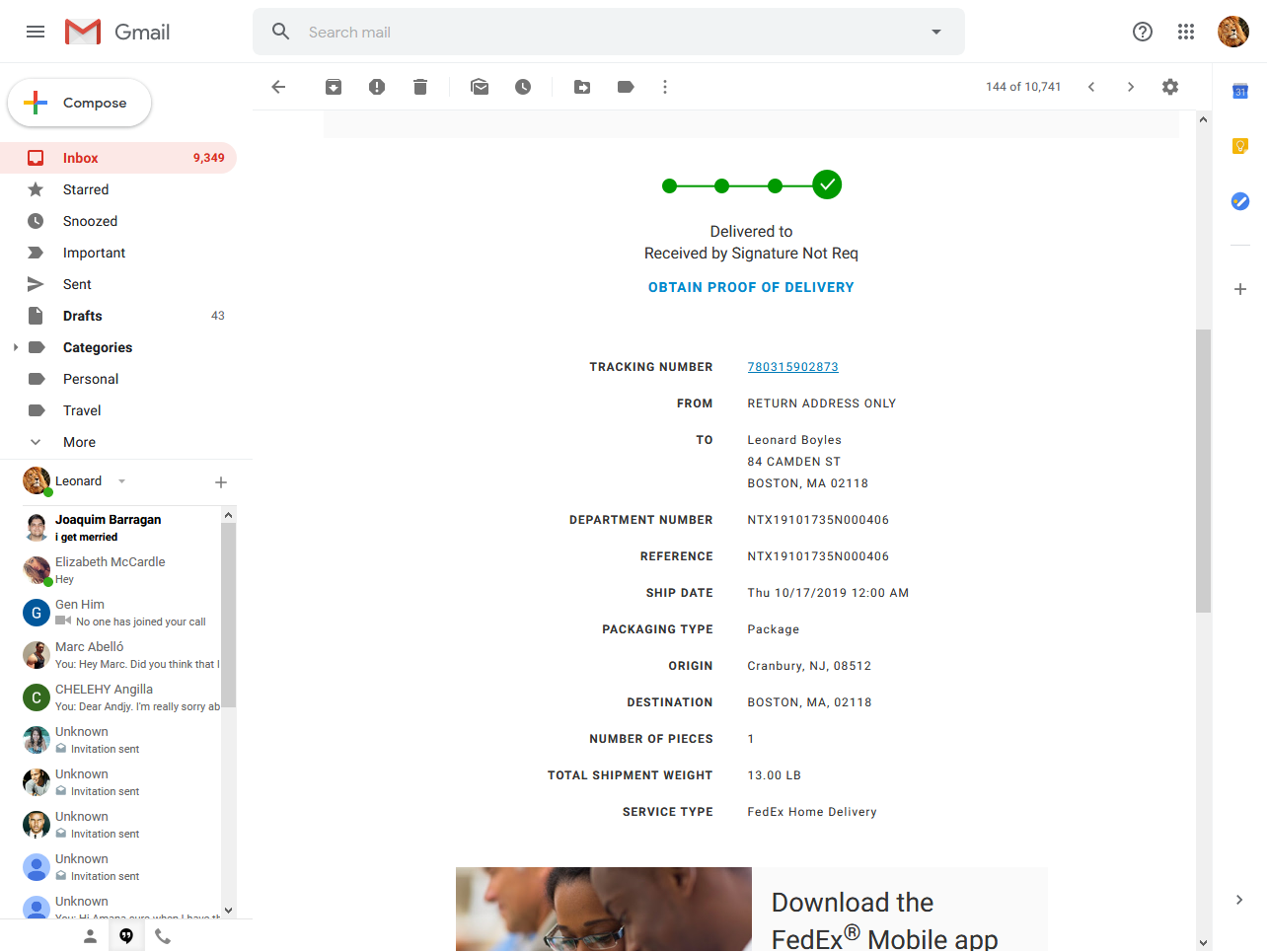This screenshot has width=1268, height=952.
Task: Open tracking number 780315902873 link
Action: 792,367
